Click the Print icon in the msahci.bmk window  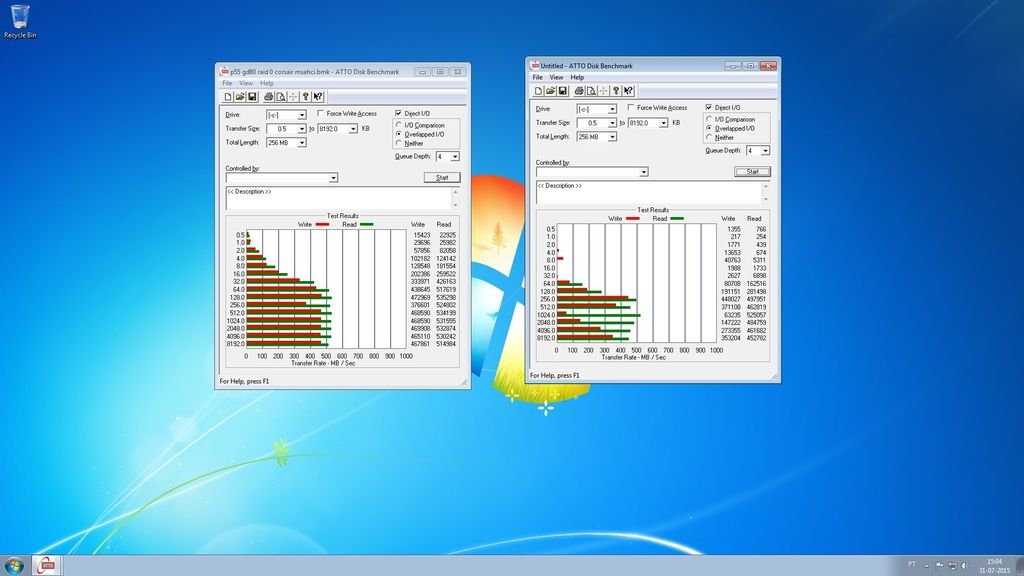(268, 97)
